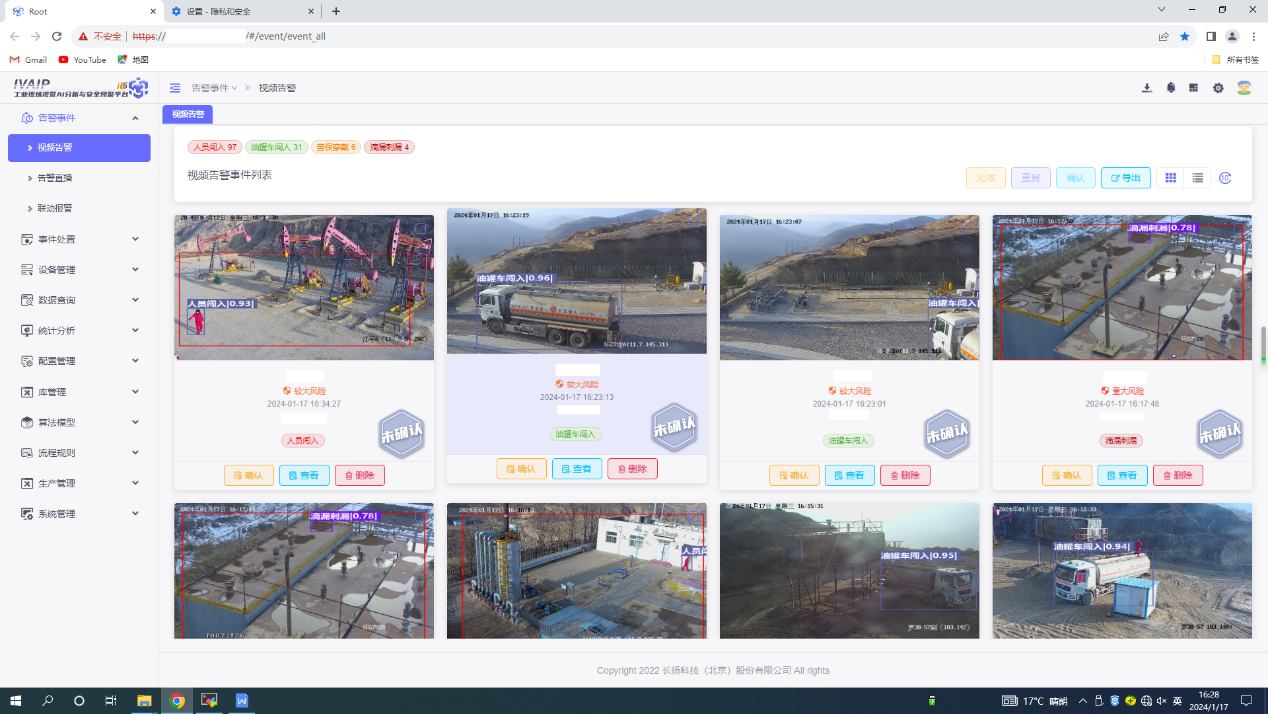Open the settings gear in the header
The width and height of the screenshot is (1268, 714).
click(x=1218, y=88)
